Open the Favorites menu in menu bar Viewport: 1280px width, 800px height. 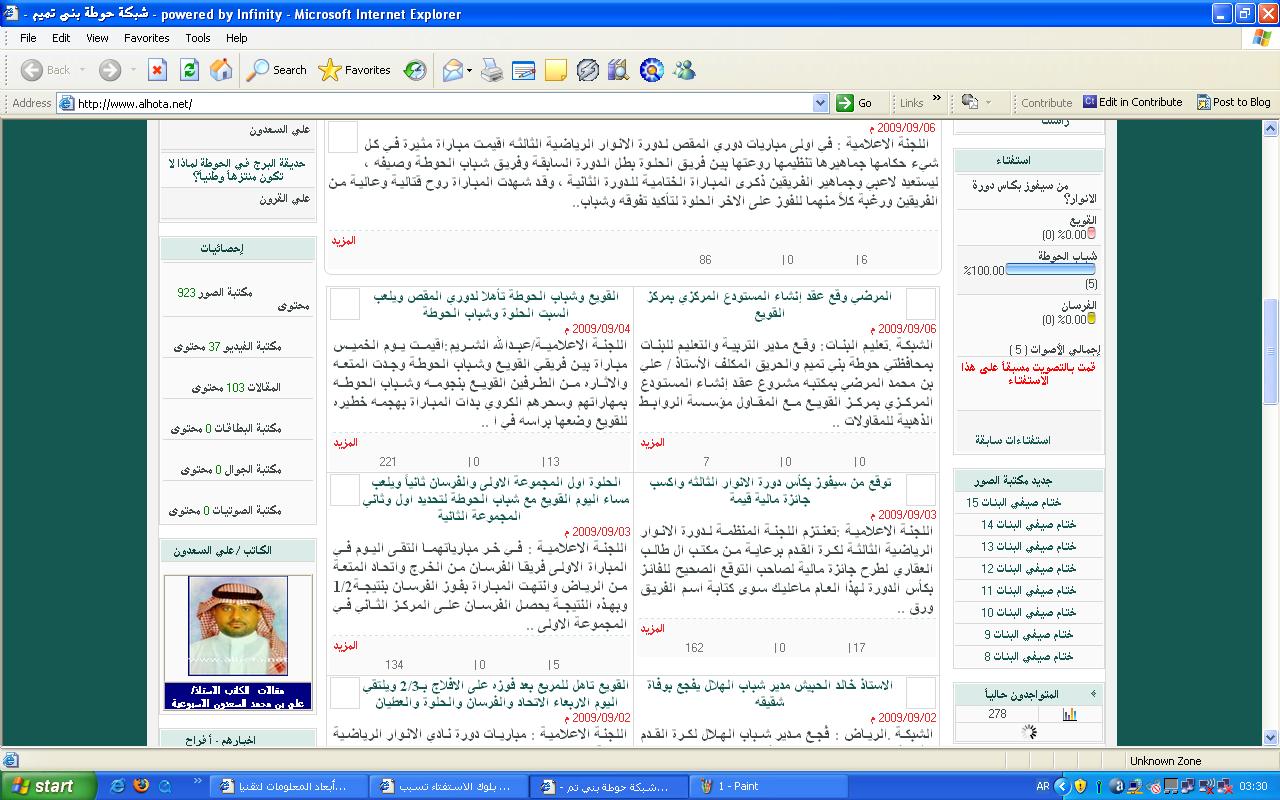[x=146, y=38]
